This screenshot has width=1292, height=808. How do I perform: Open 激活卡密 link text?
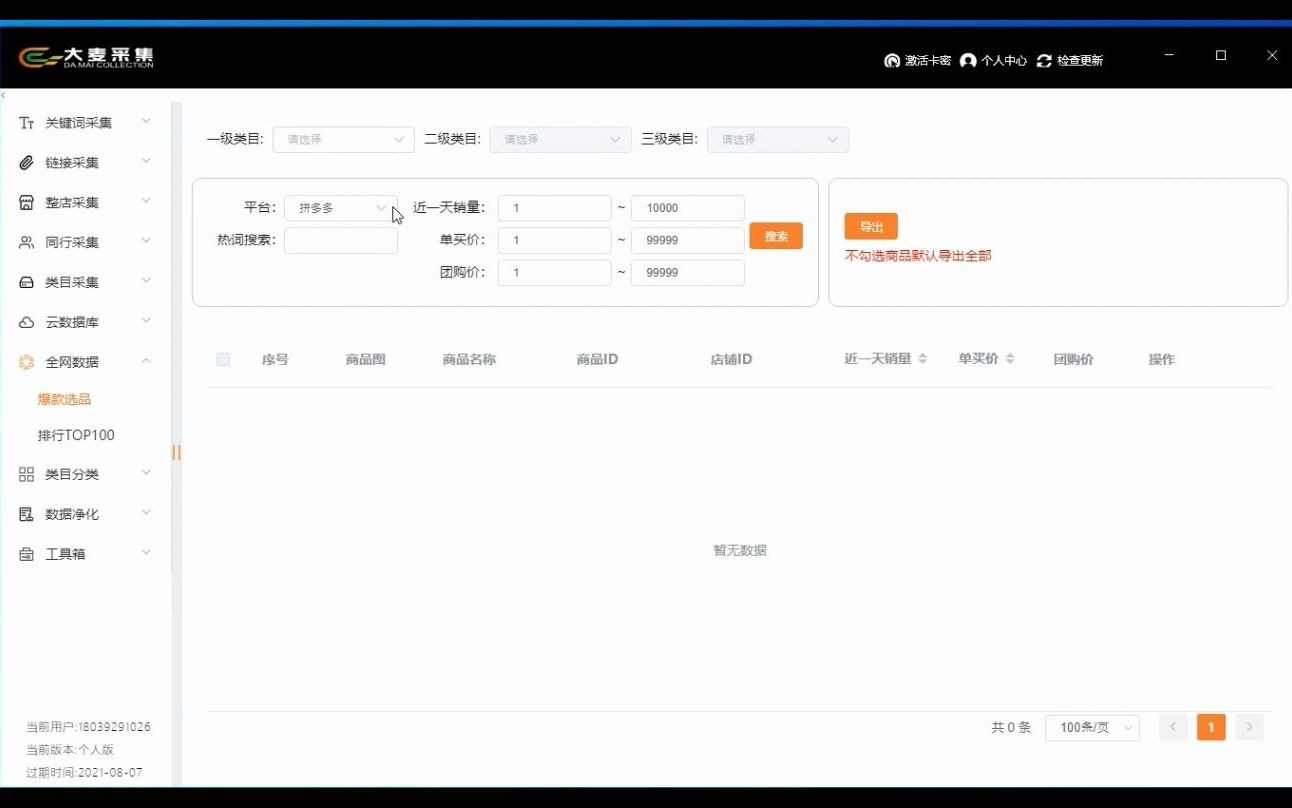pyautogui.click(x=928, y=61)
